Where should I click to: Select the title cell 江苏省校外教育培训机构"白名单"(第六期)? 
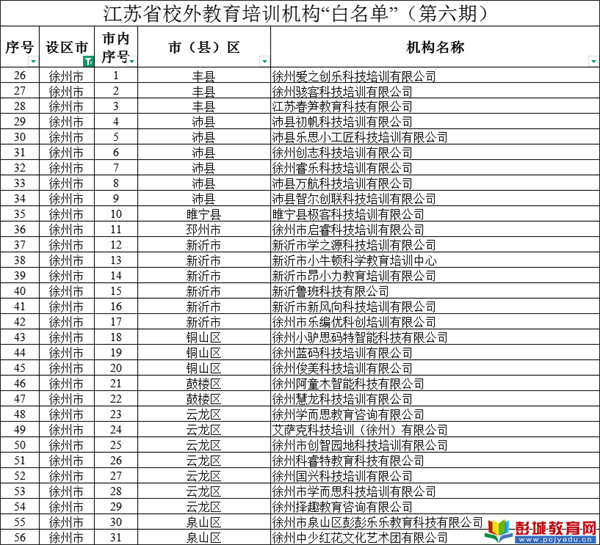tap(300, 13)
